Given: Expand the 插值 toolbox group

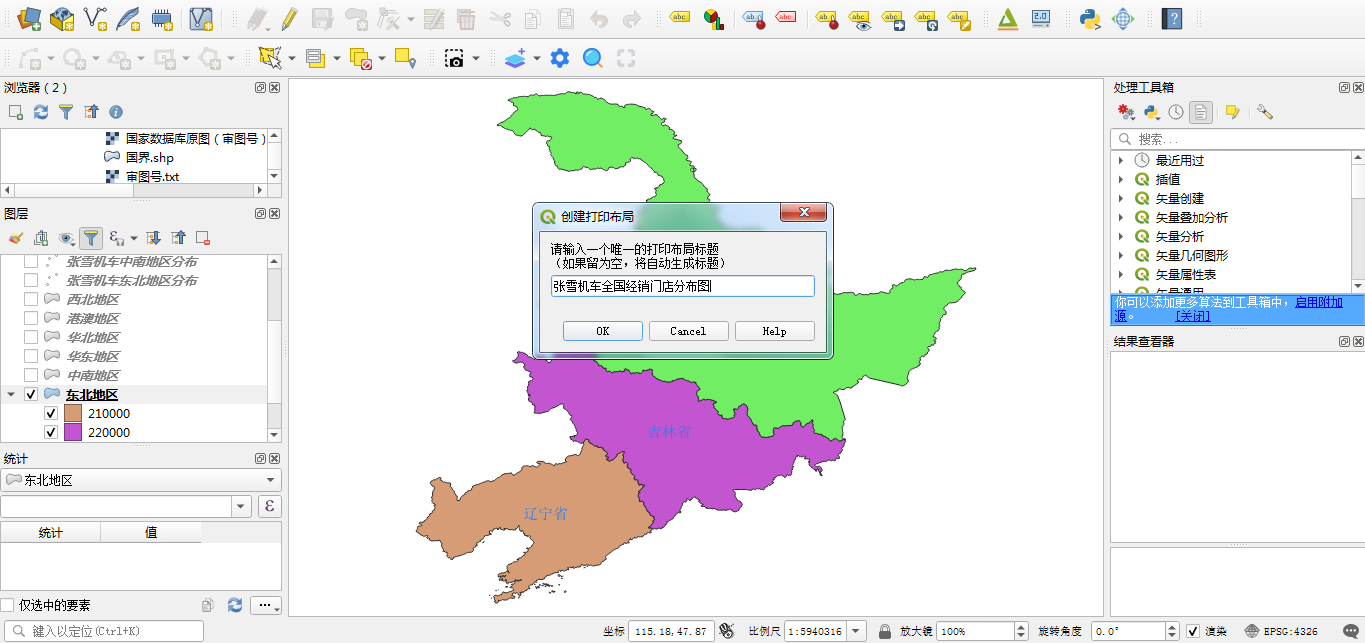Looking at the screenshot, I should click(x=1121, y=179).
